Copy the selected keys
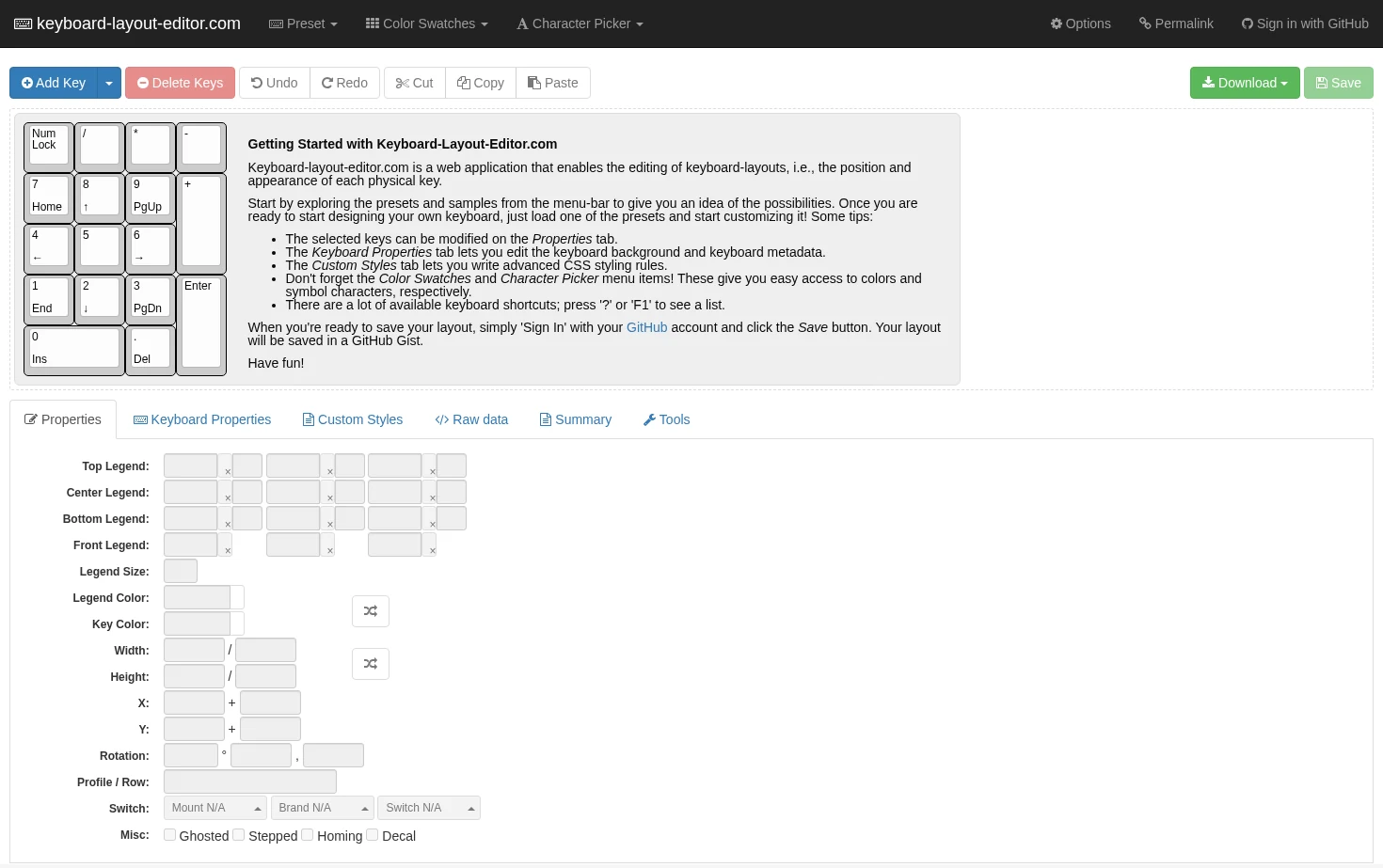1383x868 pixels. 481,83
